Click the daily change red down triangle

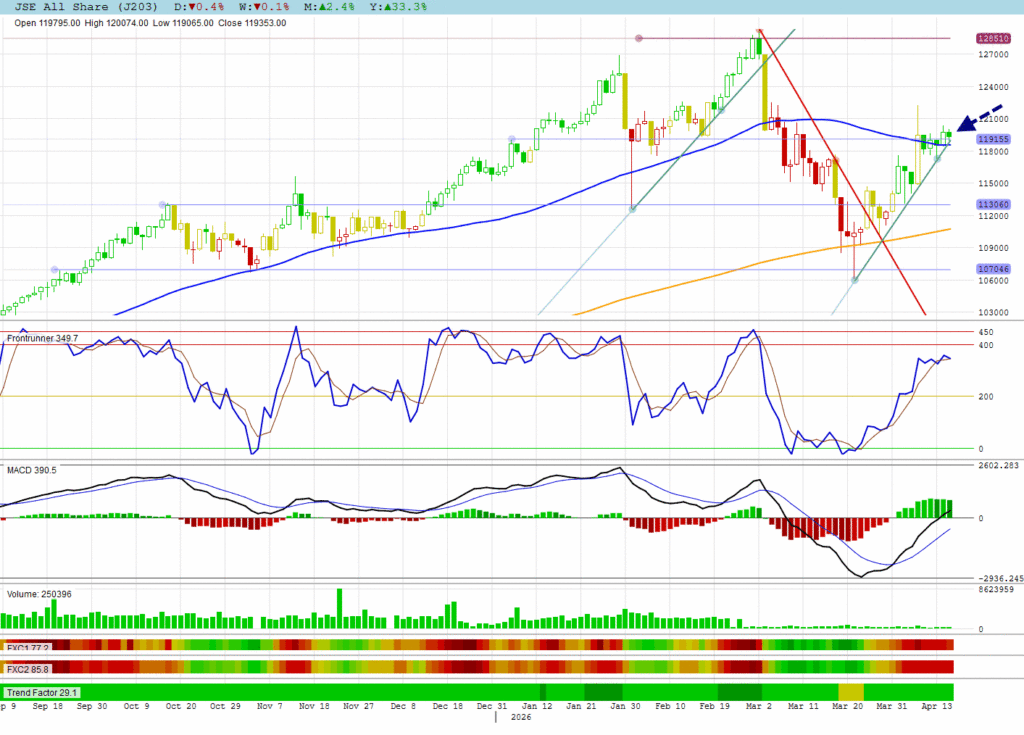(190, 7)
